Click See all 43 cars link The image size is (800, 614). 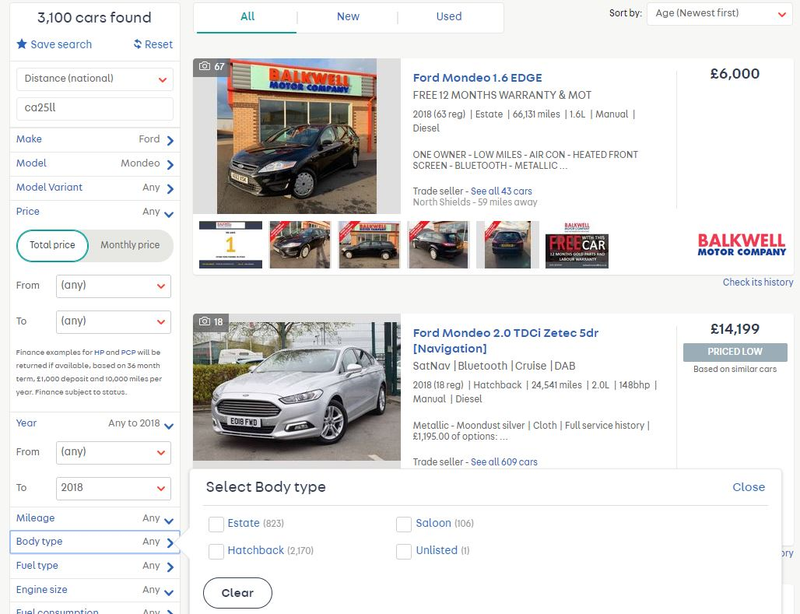(501, 191)
